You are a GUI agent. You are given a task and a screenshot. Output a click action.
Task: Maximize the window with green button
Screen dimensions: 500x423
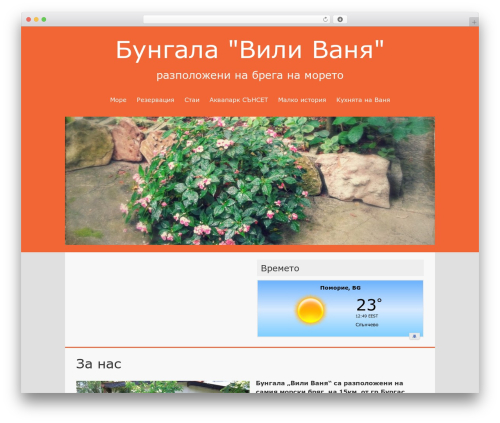click(x=44, y=19)
